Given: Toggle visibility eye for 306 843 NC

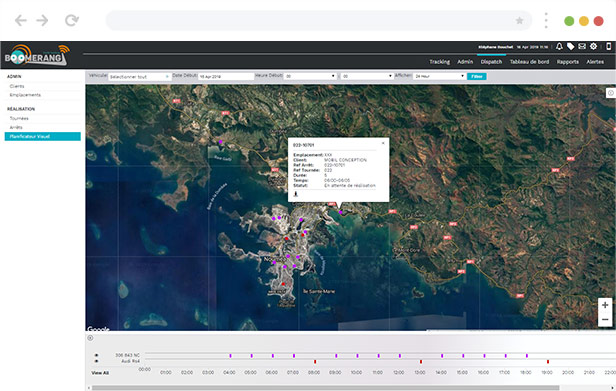Looking at the screenshot, I should 96,355.
